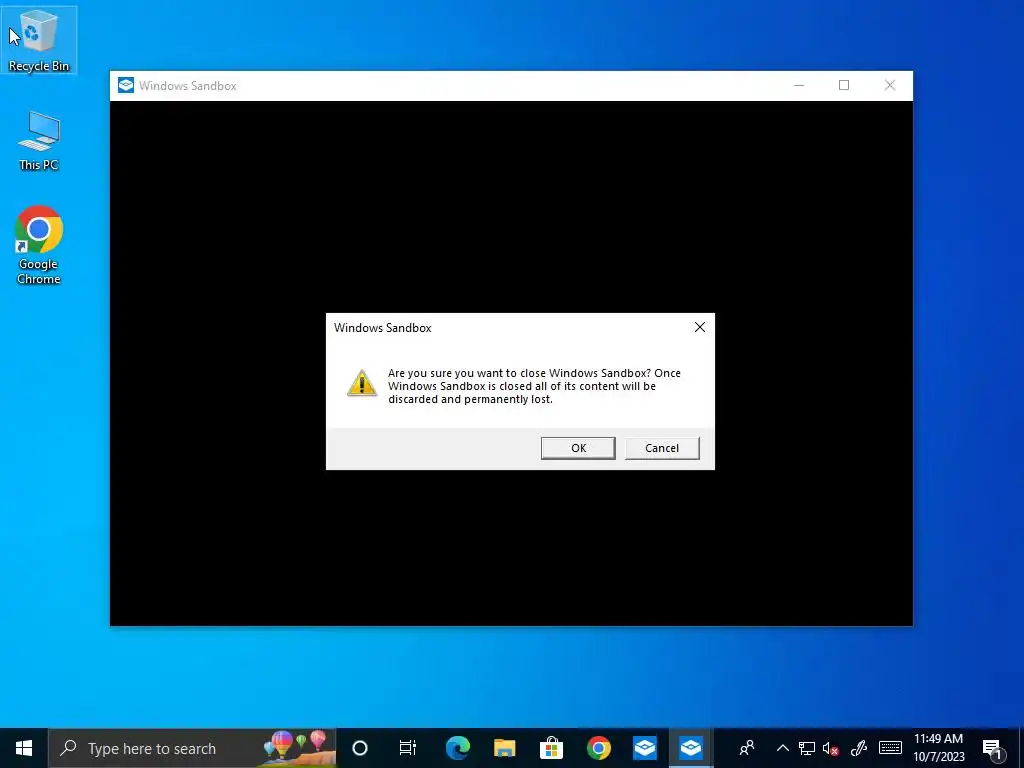Open Cortana from the taskbar circle icon
This screenshot has height=768, width=1024.
click(x=360, y=748)
